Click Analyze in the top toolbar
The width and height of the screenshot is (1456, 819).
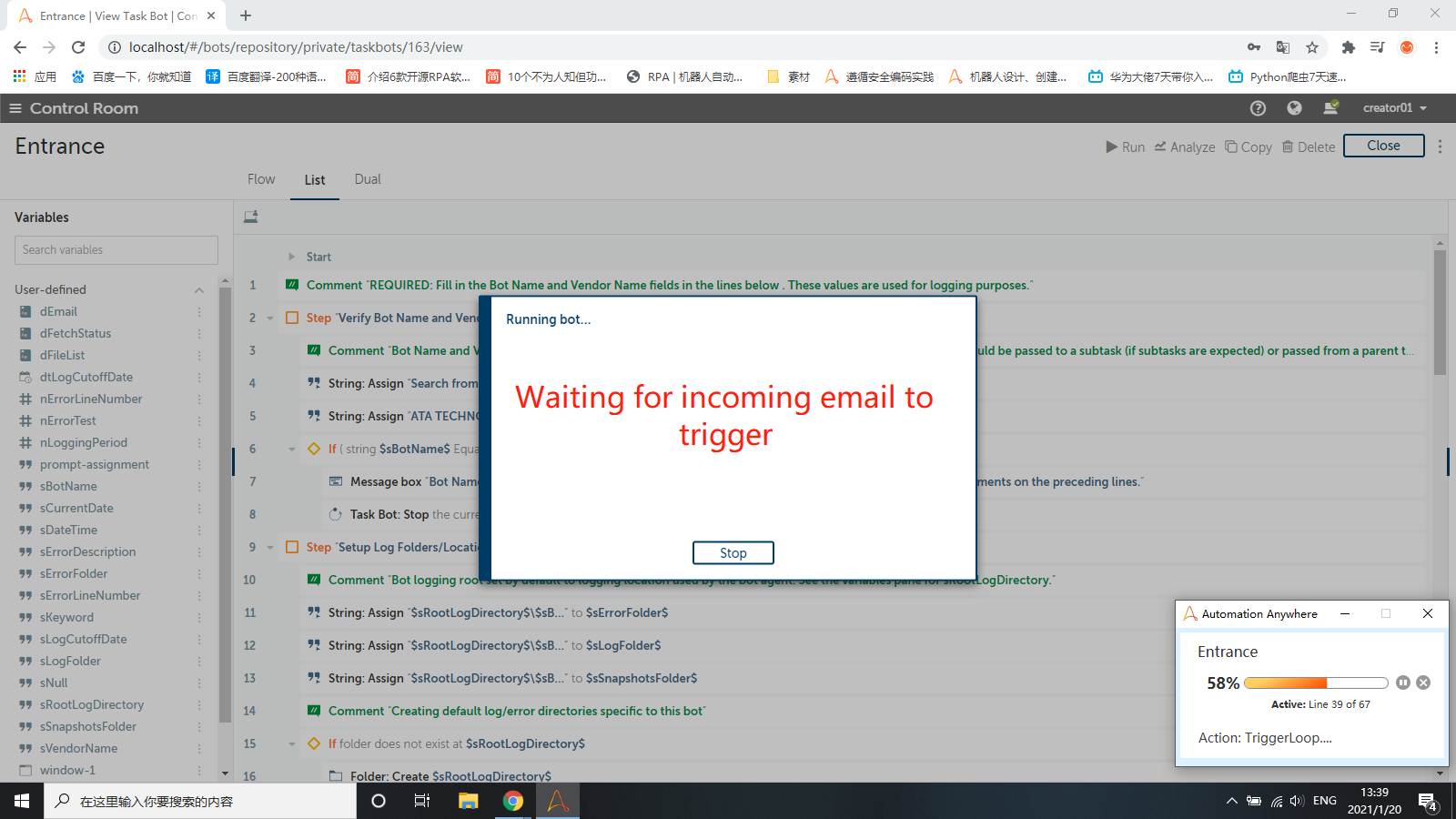click(1185, 147)
